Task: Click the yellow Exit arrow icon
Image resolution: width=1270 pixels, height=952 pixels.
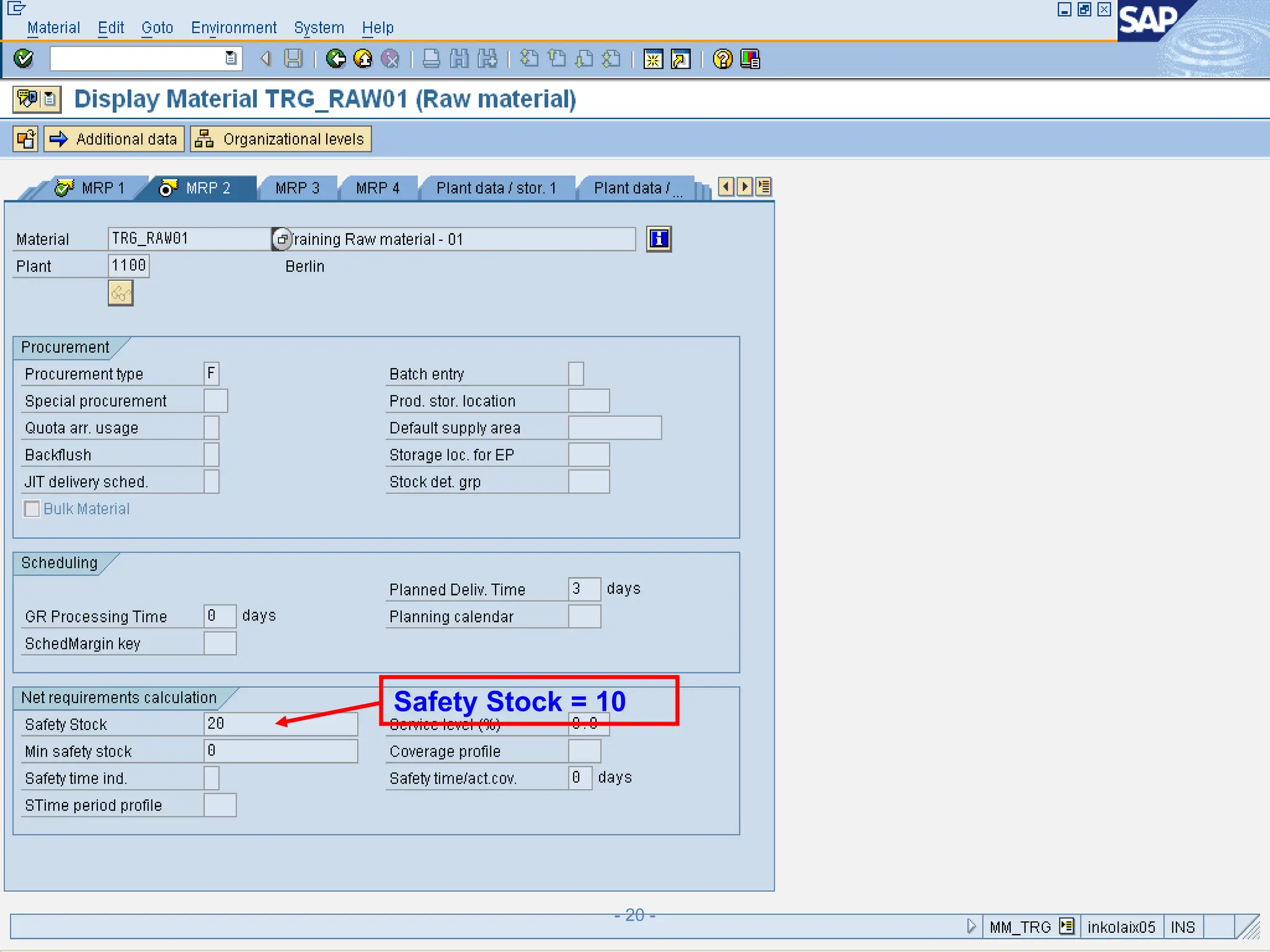Action: (363, 59)
